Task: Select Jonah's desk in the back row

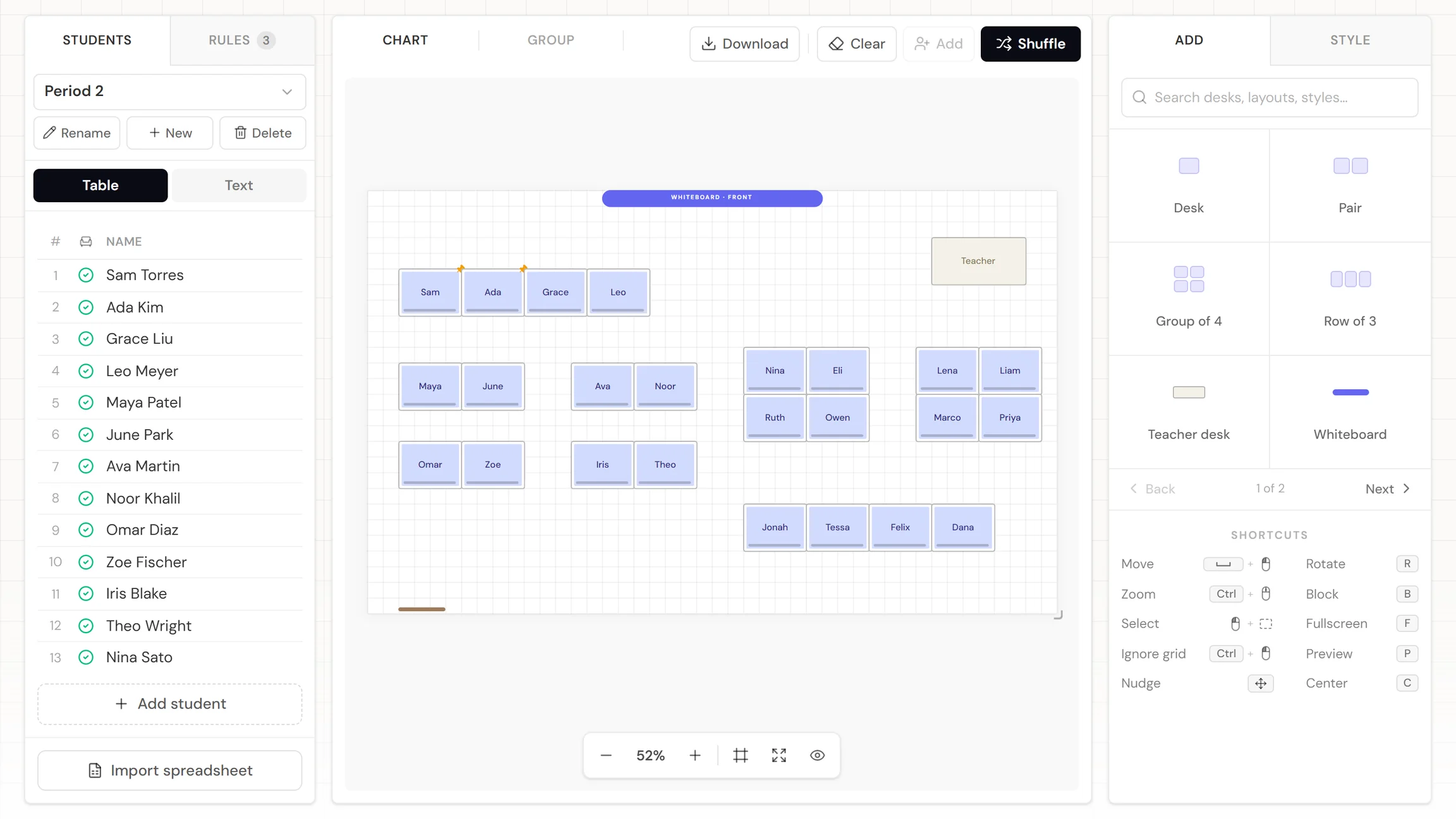Action: 775,528
